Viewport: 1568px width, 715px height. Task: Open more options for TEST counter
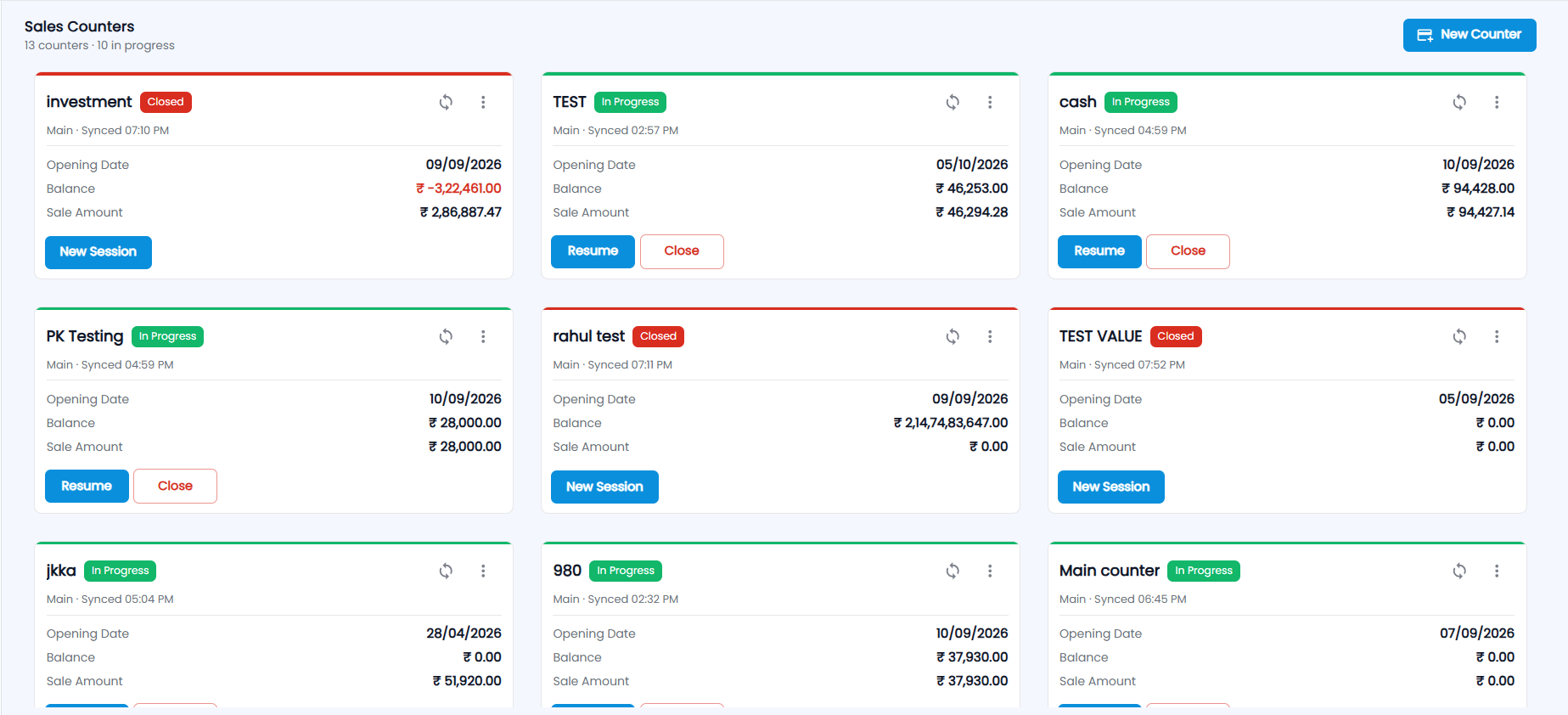click(x=990, y=102)
